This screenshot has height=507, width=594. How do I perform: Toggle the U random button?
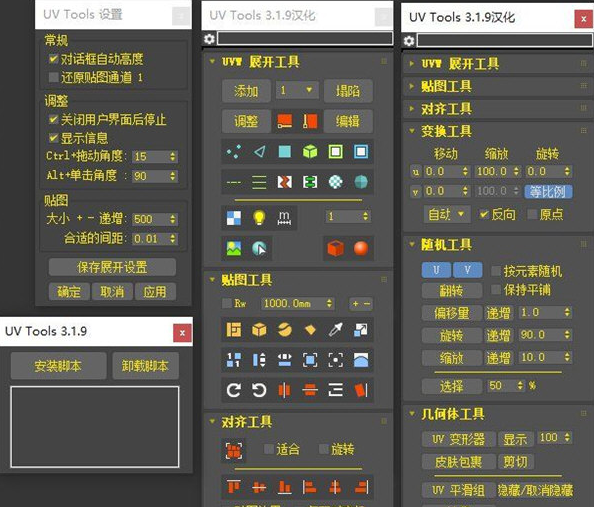click(436, 270)
